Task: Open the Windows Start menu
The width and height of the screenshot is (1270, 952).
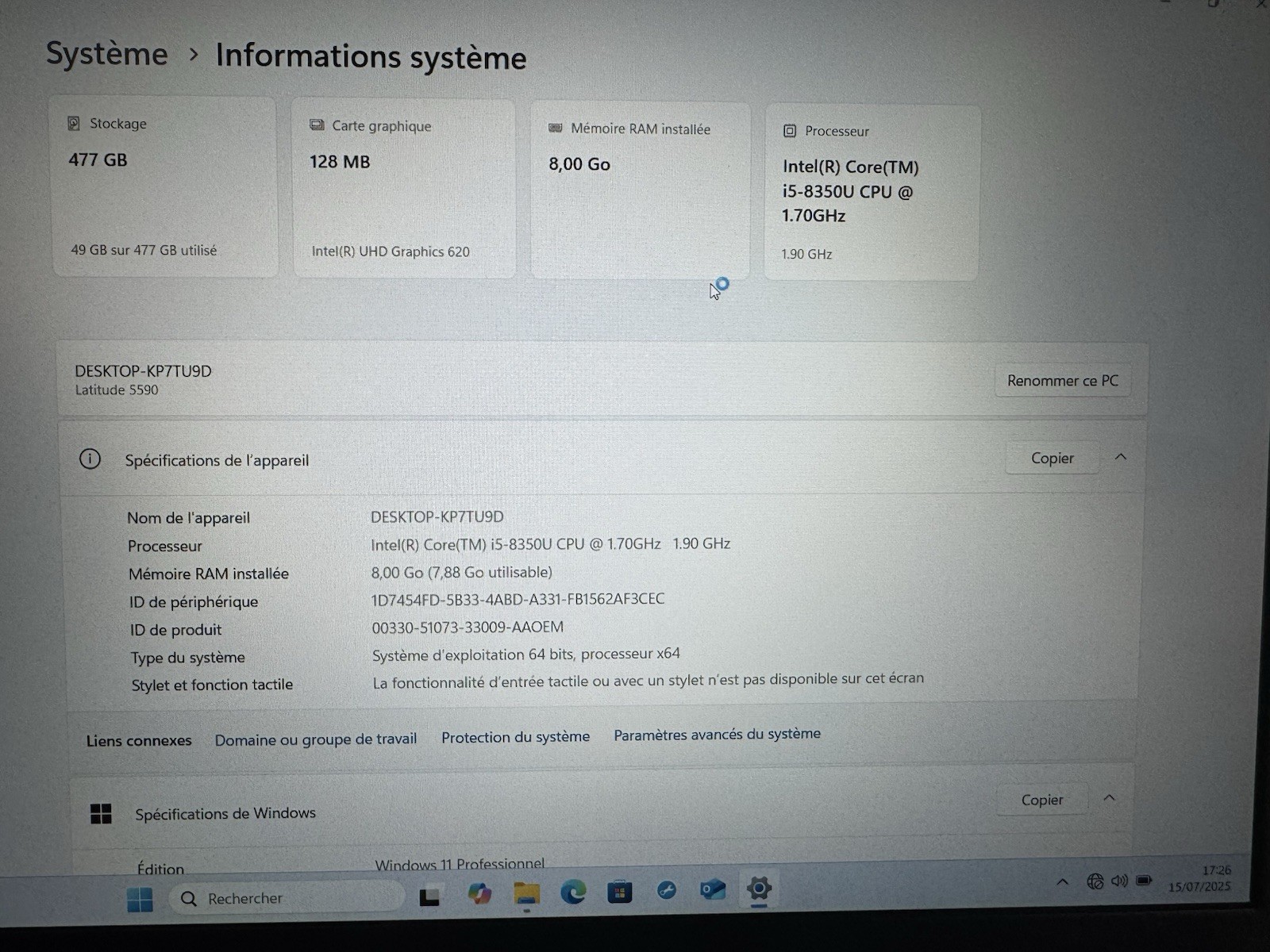Action: click(140, 899)
